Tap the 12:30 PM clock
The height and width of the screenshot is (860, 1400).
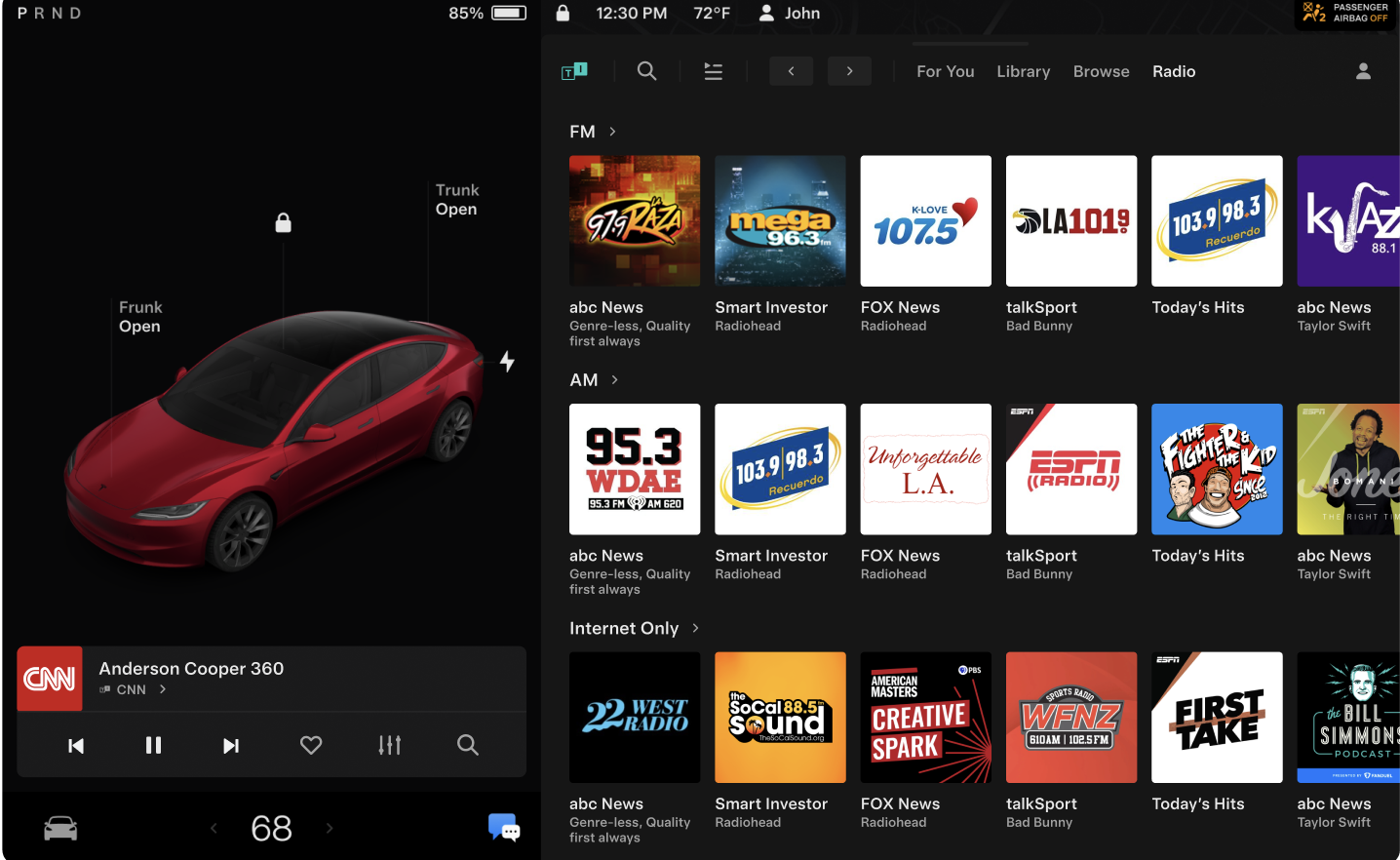(x=632, y=13)
